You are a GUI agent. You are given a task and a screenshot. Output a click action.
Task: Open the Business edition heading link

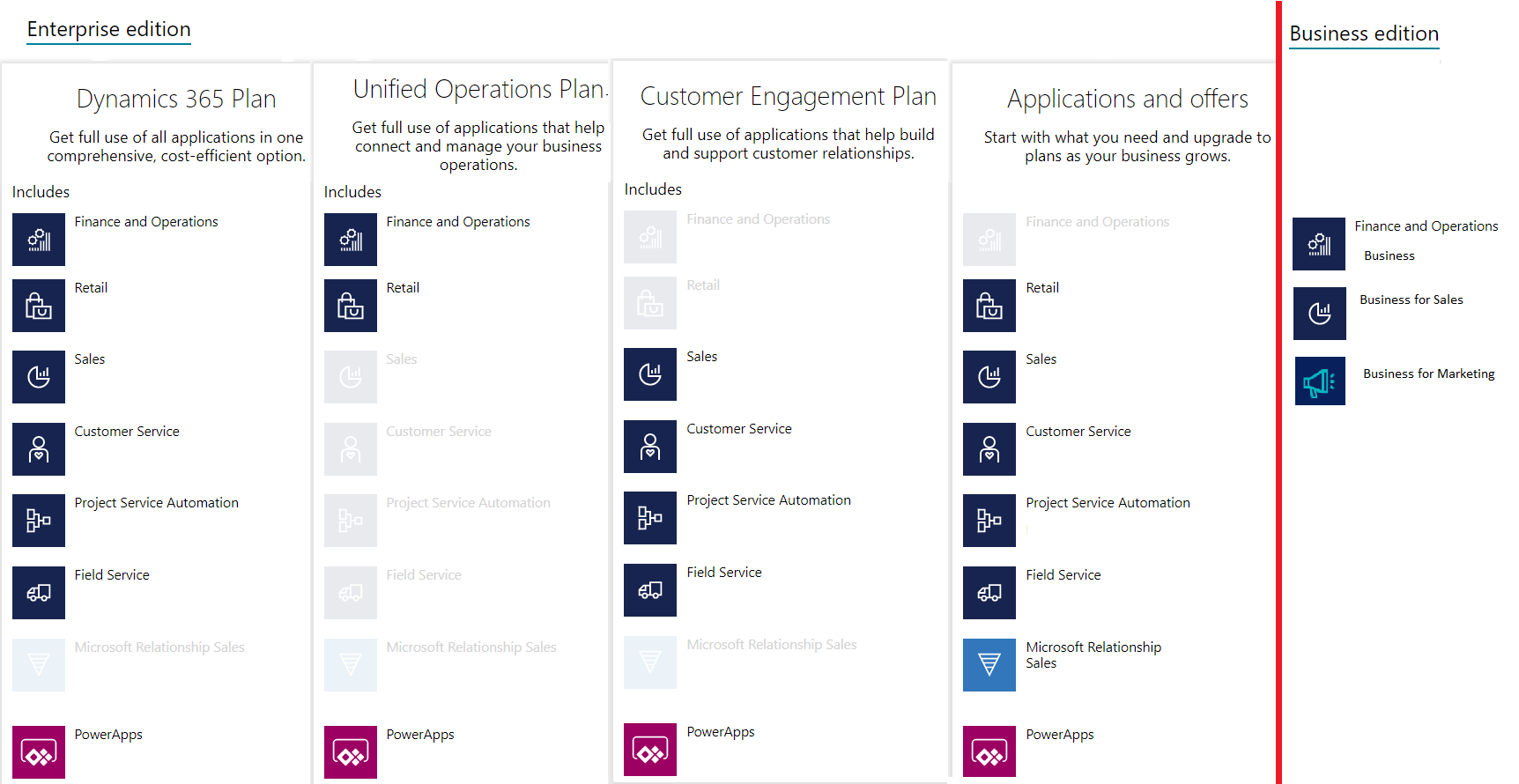(x=1364, y=33)
